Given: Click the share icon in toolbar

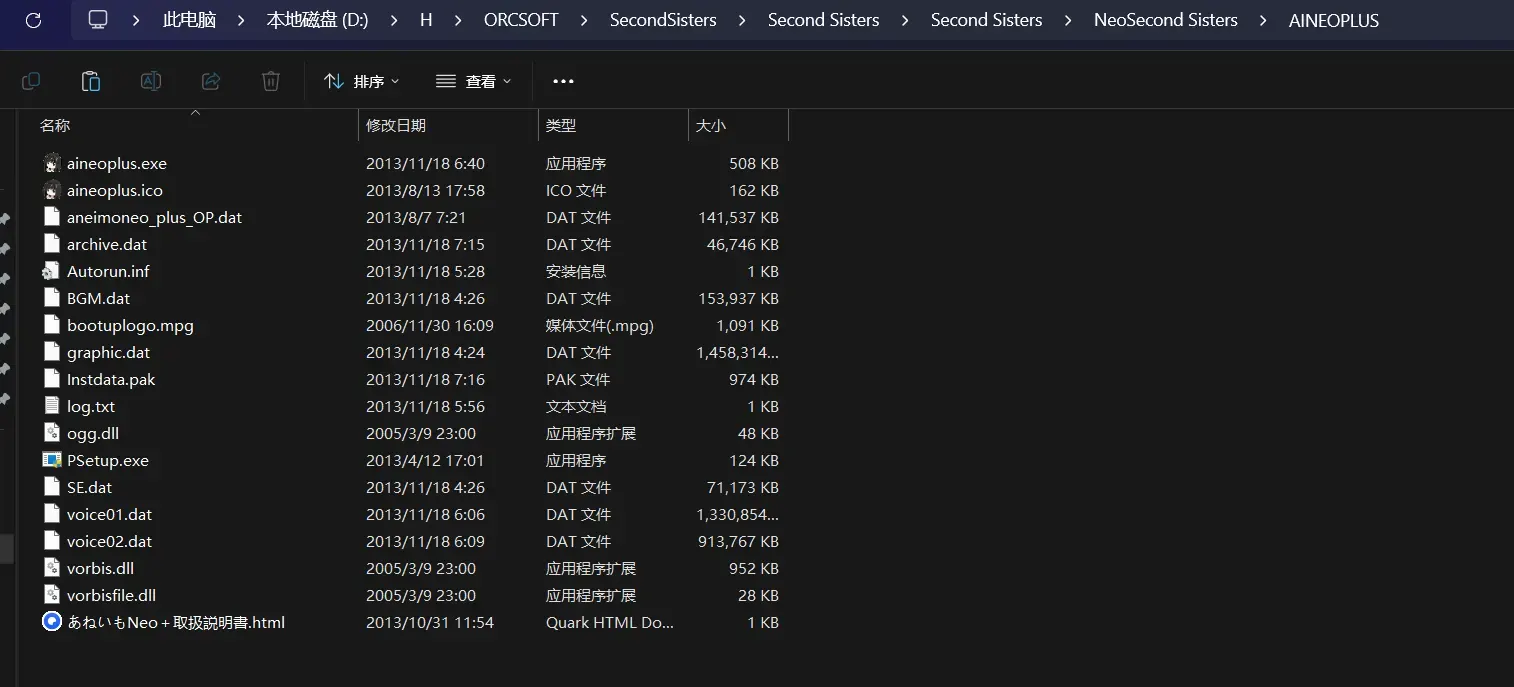Looking at the screenshot, I should tap(211, 81).
